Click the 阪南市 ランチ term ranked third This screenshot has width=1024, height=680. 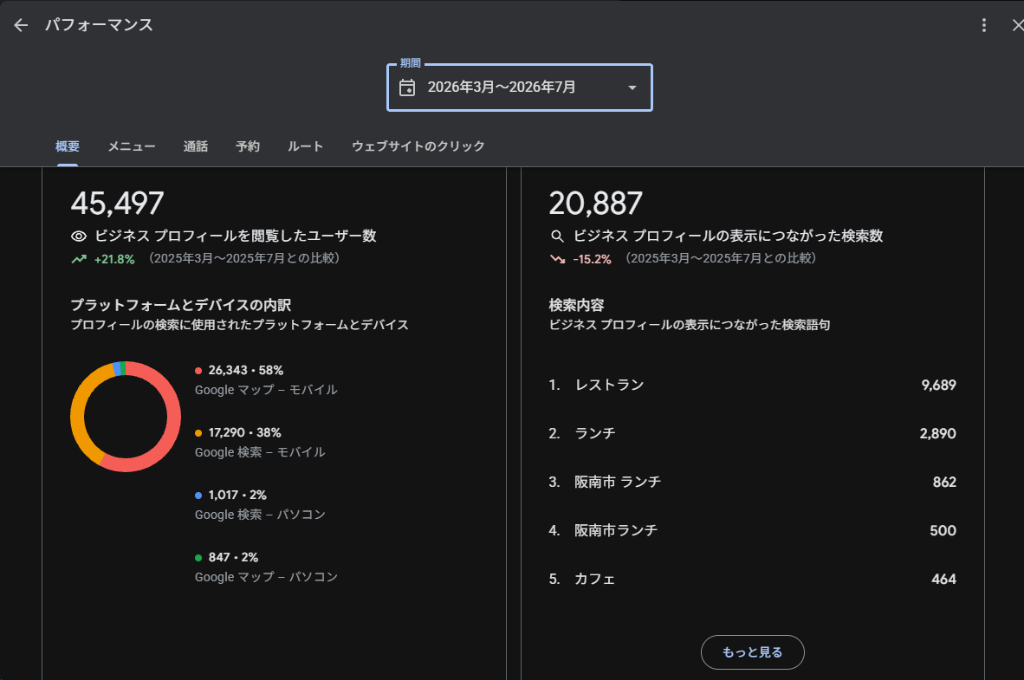[617, 482]
